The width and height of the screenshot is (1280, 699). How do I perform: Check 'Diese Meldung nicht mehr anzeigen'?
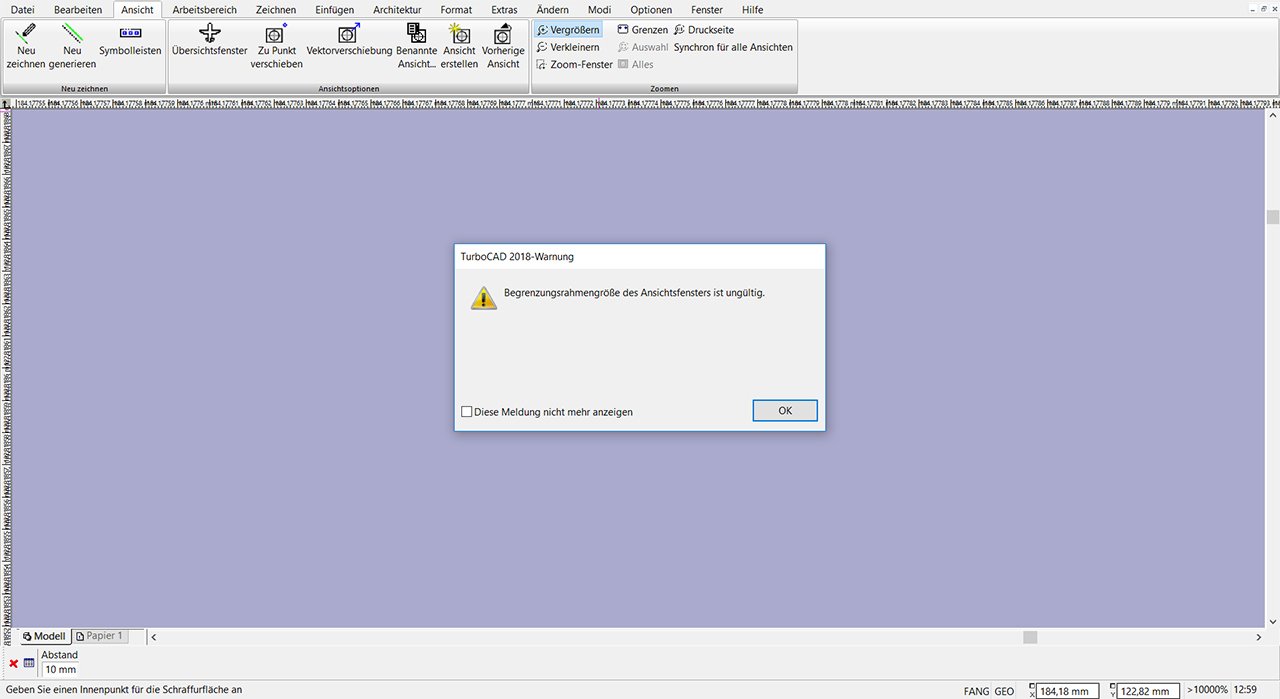[467, 412]
